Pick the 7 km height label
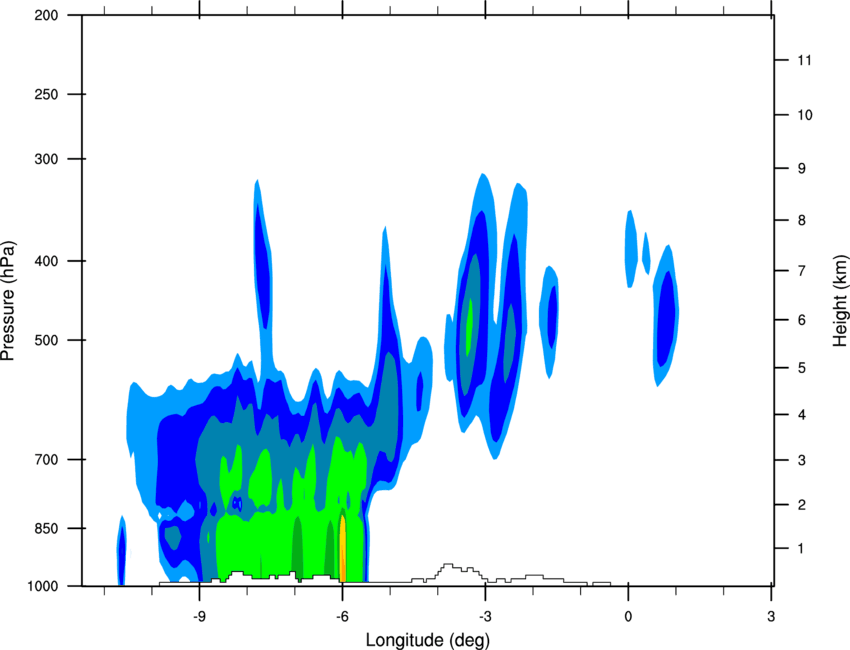The height and width of the screenshot is (650, 850). point(802,271)
